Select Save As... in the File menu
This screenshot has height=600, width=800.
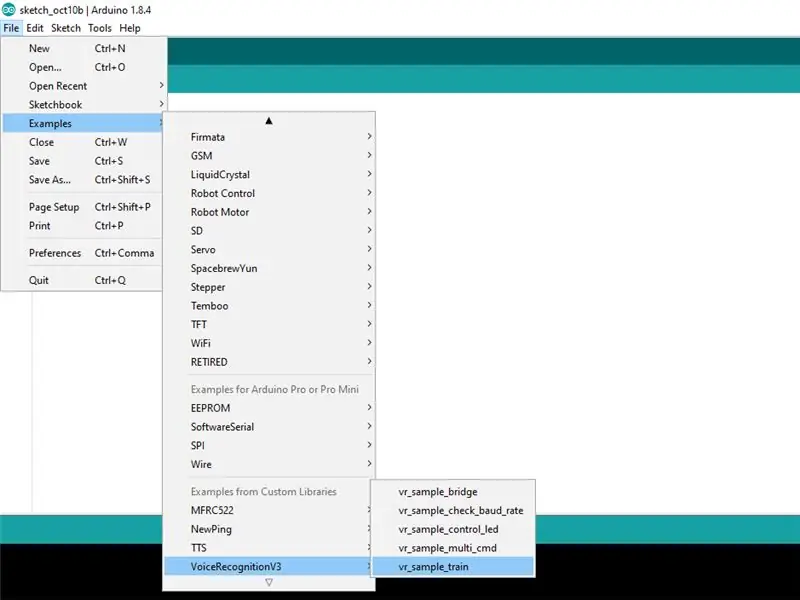click(84, 180)
